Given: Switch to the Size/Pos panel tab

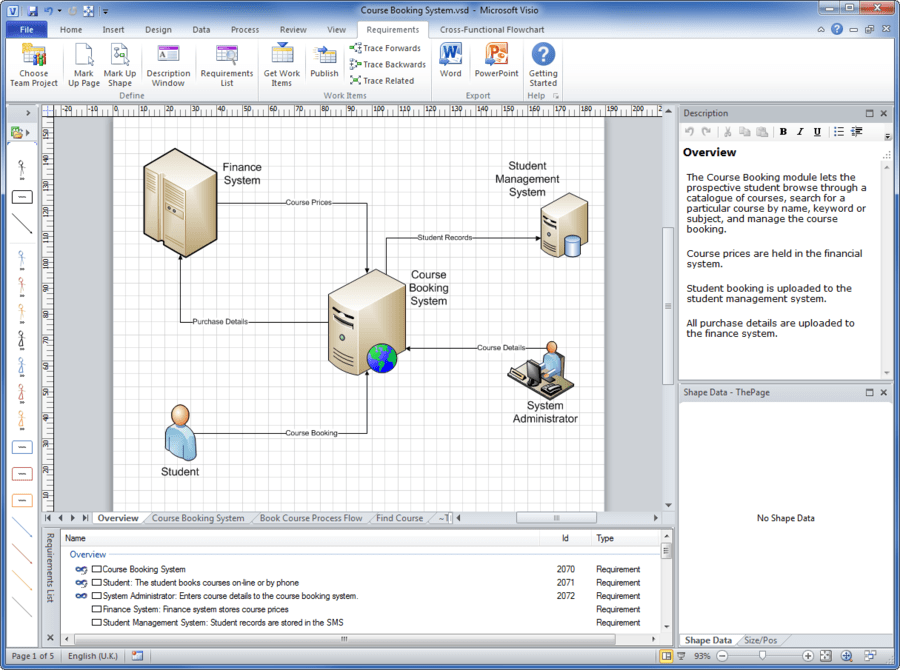Looking at the screenshot, I should (x=761, y=639).
